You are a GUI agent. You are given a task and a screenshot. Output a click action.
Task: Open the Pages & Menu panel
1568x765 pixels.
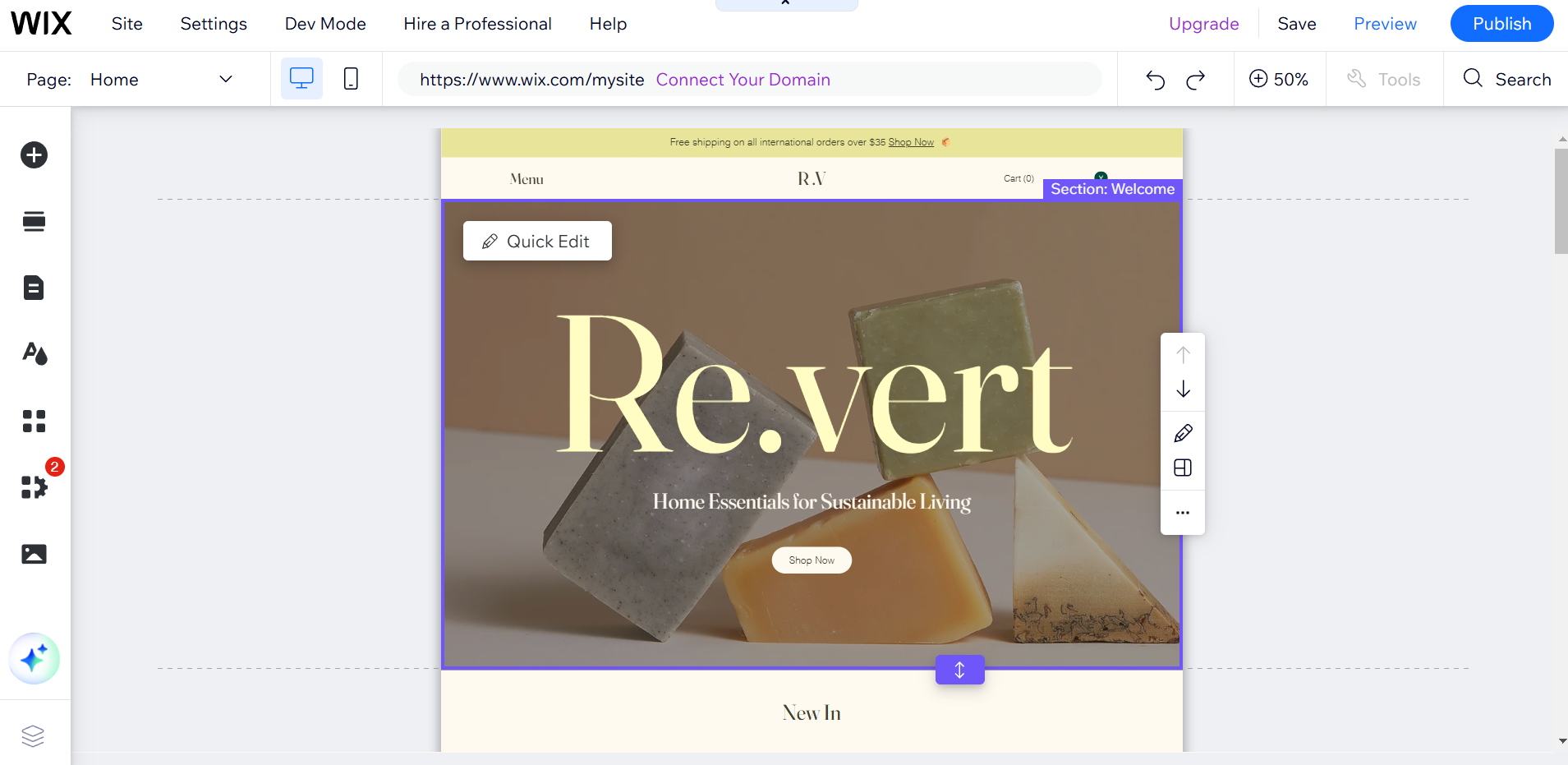point(34,288)
